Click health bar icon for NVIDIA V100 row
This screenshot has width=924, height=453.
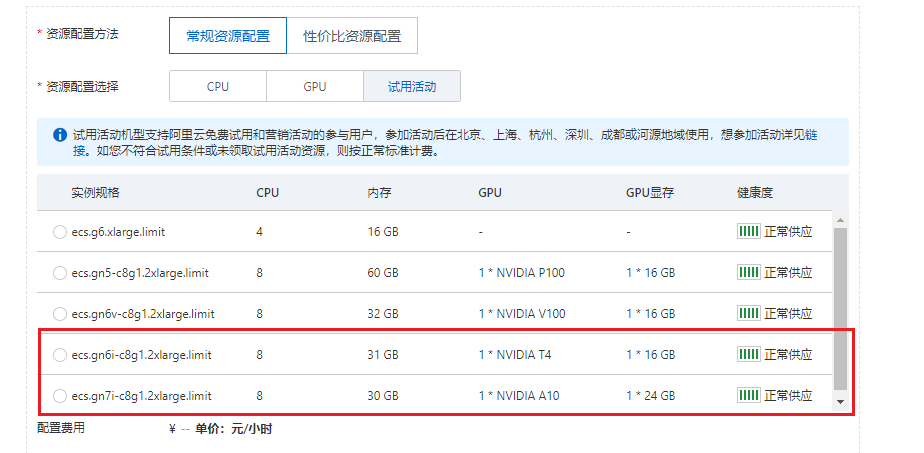748,313
